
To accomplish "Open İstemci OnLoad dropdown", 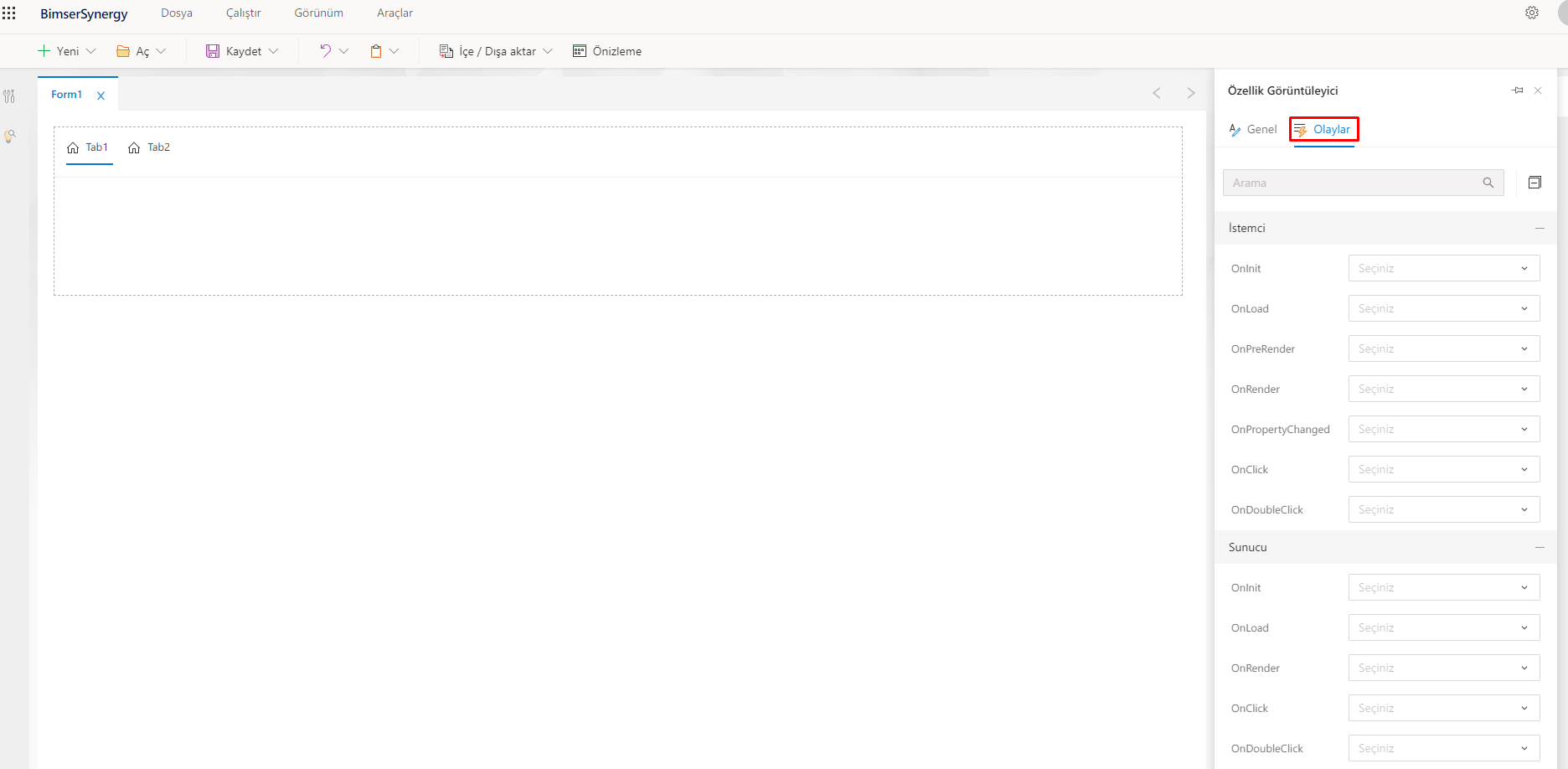I will [1444, 308].
